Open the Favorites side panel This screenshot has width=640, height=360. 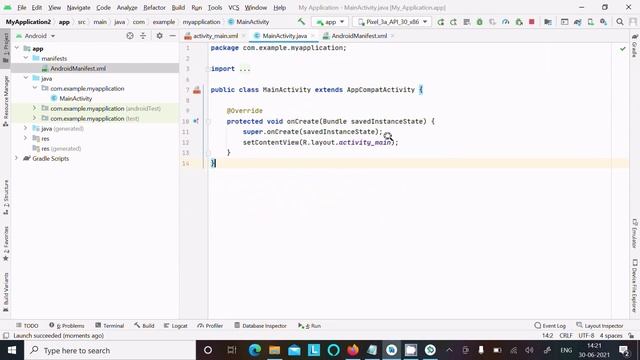click(6, 244)
